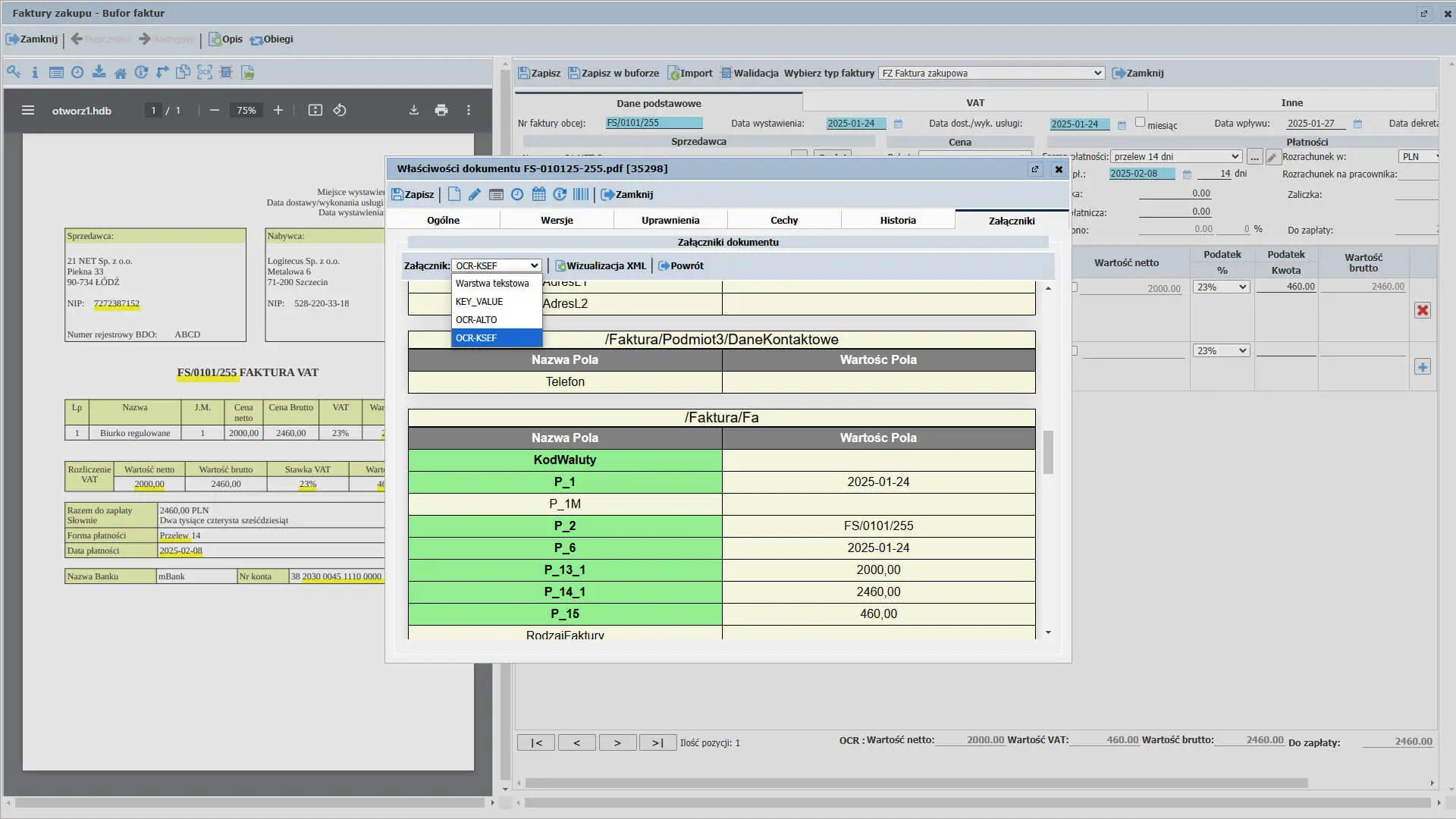Switch to the Historia tab
Viewport: 1456px width, 819px height.
pos(898,221)
